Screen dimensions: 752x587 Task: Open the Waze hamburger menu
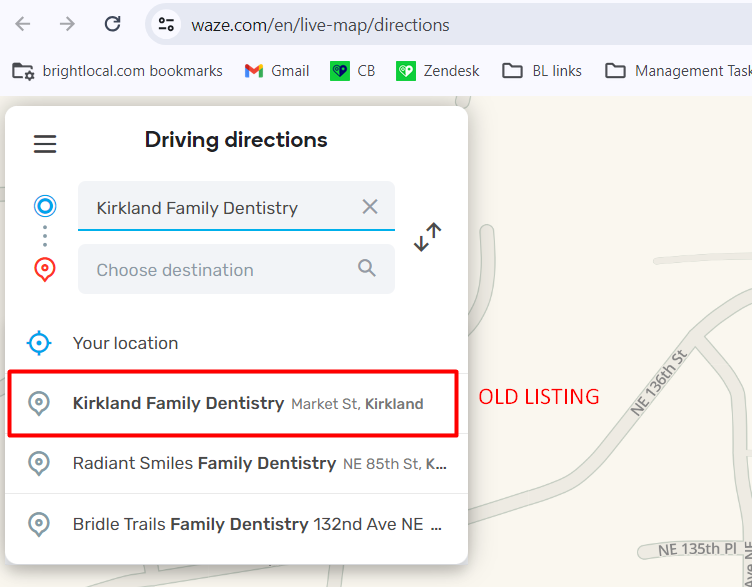[x=45, y=143]
